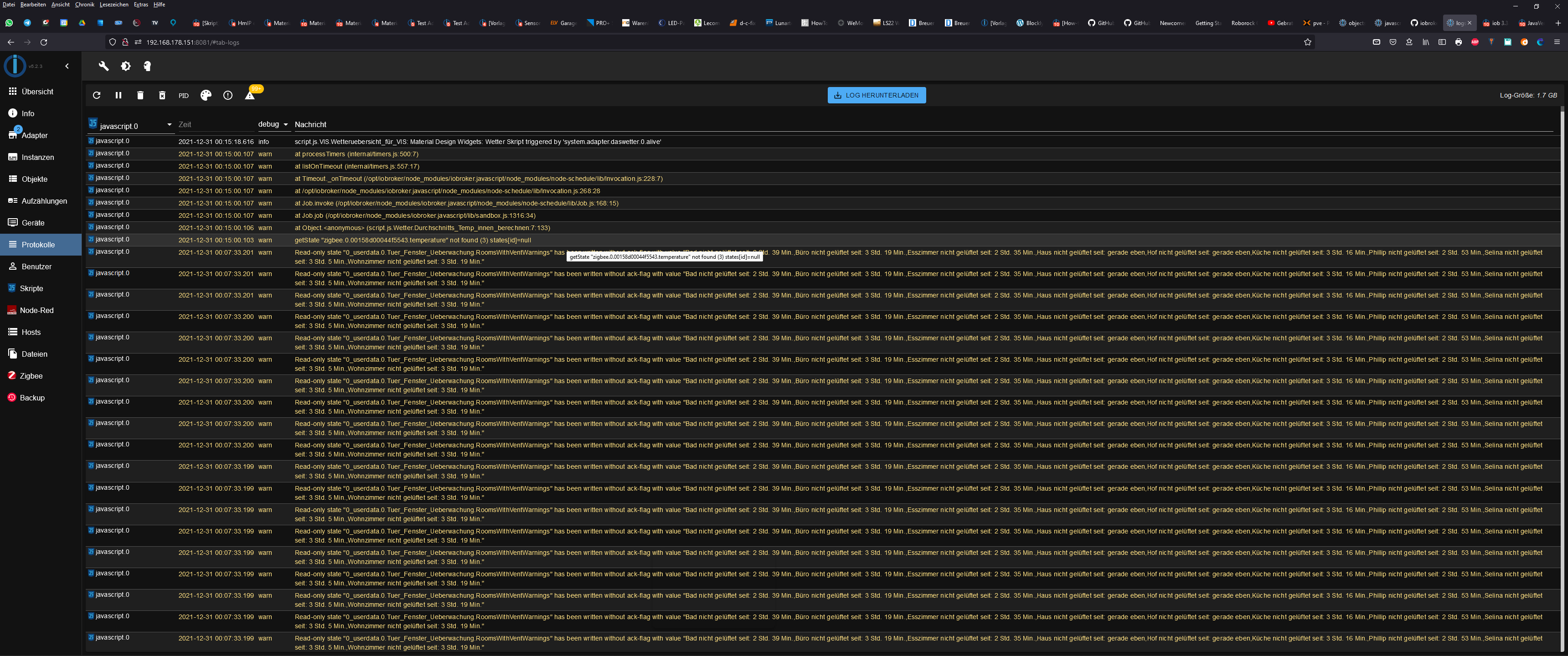The image size is (1568, 656).
Task: Expand the javascript.0 source filter dropdown
Action: click(x=169, y=125)
